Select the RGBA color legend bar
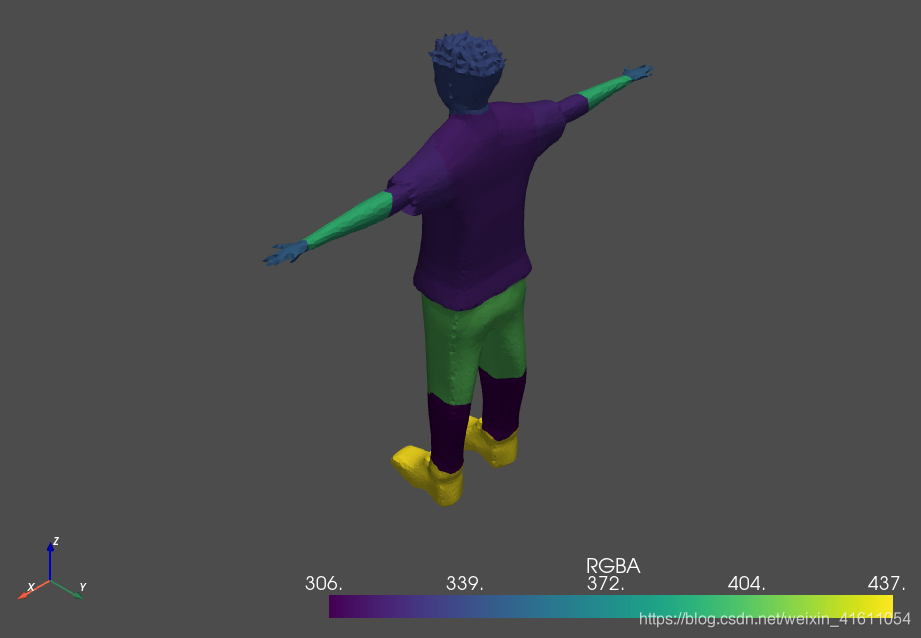The height and width of the screenshot is (638, 921). coord(610,606)
